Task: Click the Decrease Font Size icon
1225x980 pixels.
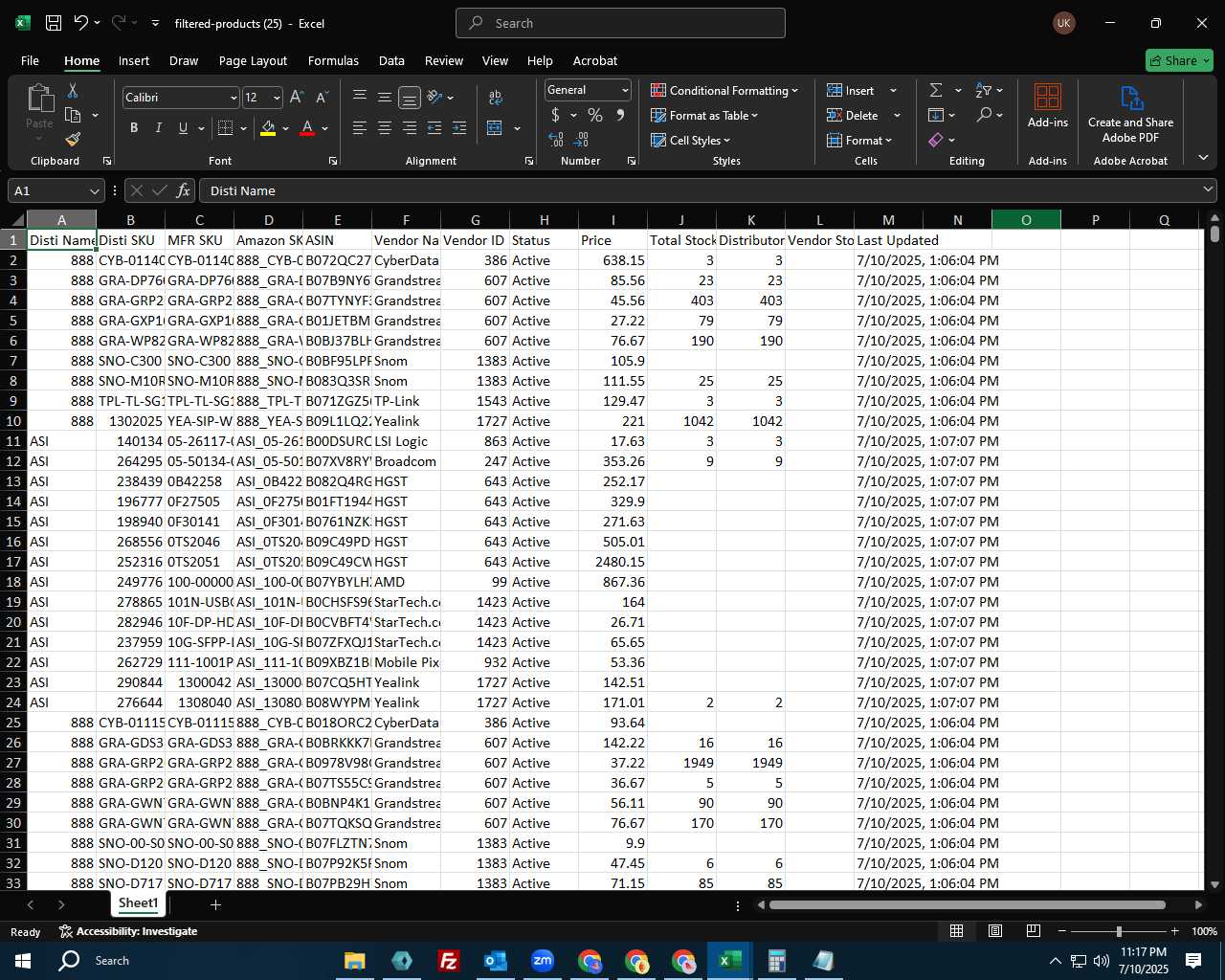Action: [x=322, y=98]
